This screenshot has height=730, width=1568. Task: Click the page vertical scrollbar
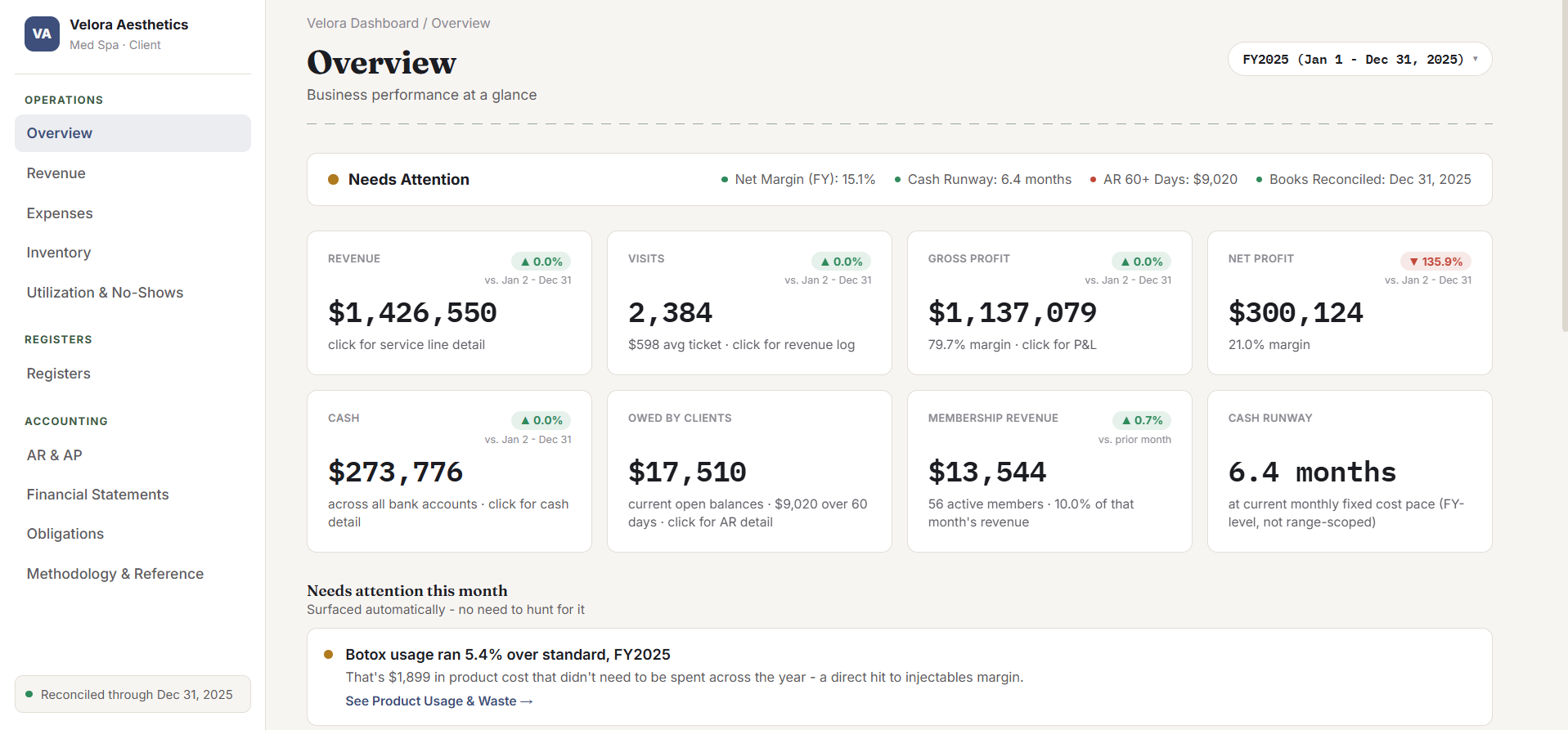[x=1564, y=168]
